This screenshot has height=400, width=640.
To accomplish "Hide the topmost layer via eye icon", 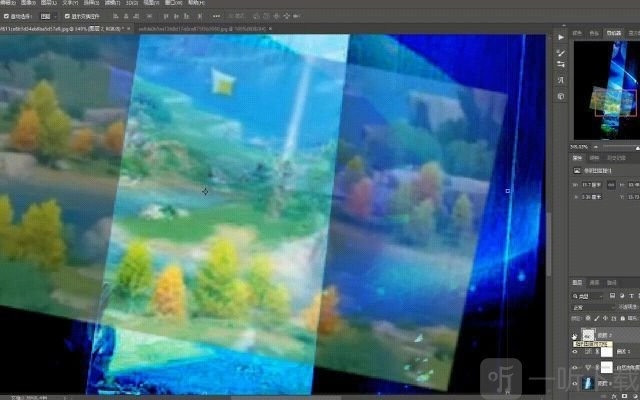I will pos(575,336).
